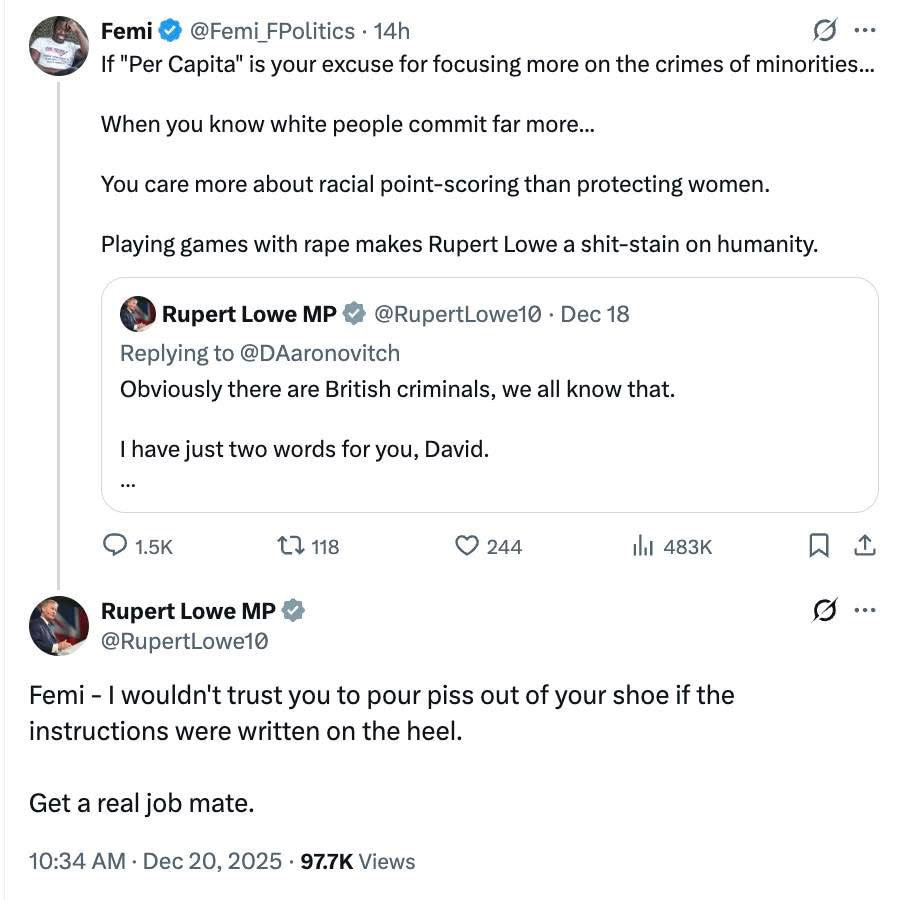Click the Grok icon on Rupert Lowe's reply
Screen dimensions: 900x900
tap(825, 610)
